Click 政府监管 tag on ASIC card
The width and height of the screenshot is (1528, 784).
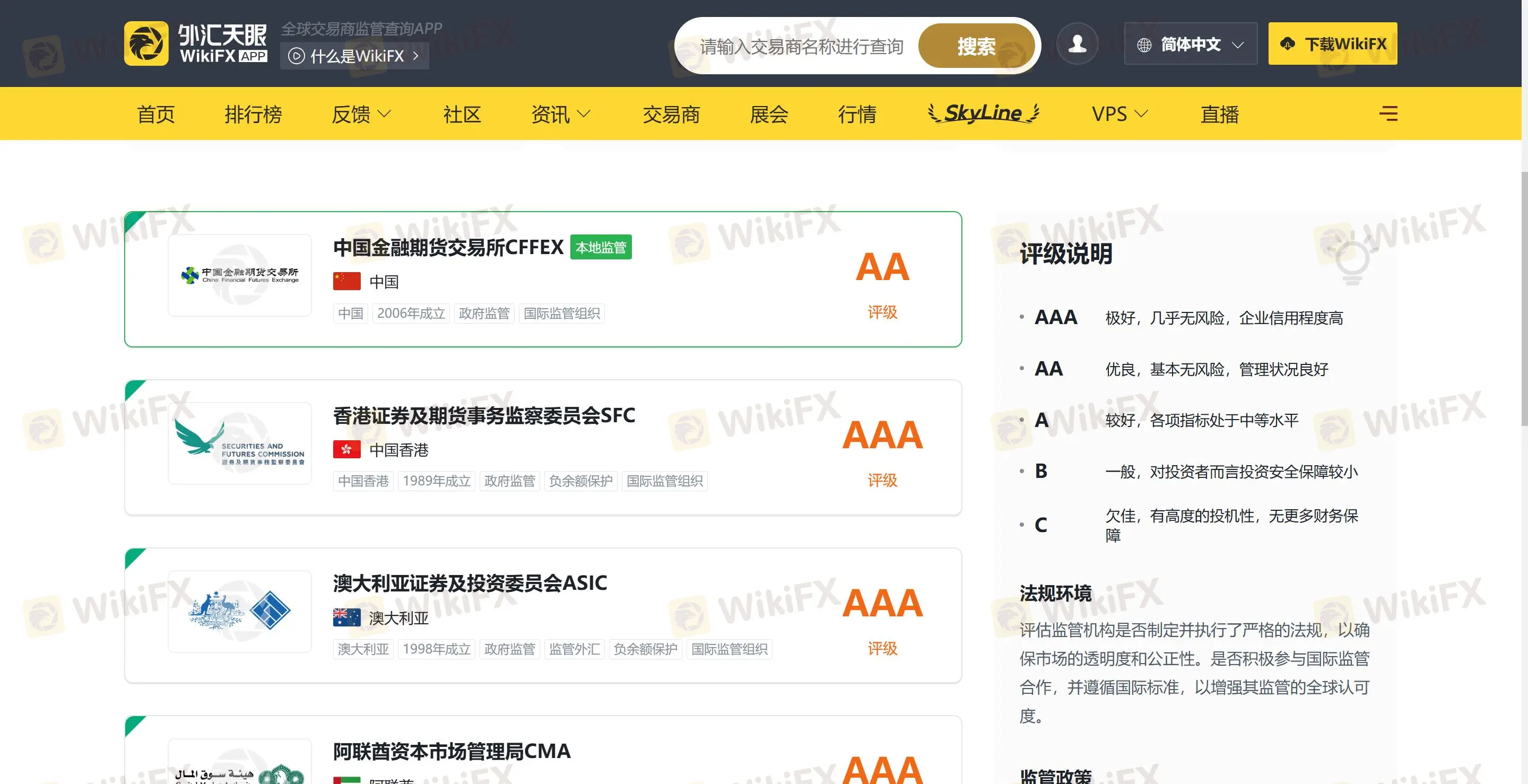(x=509, y=649)
